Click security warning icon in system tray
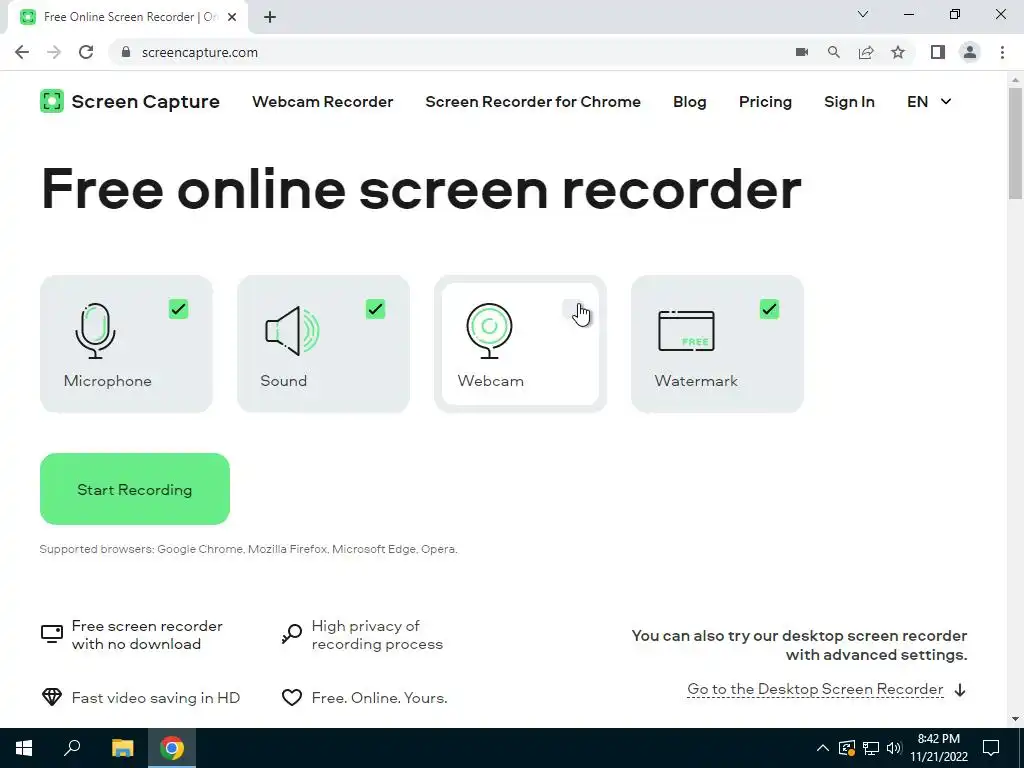The width and height of the screenshot is (1024, 768). [847, 748]
